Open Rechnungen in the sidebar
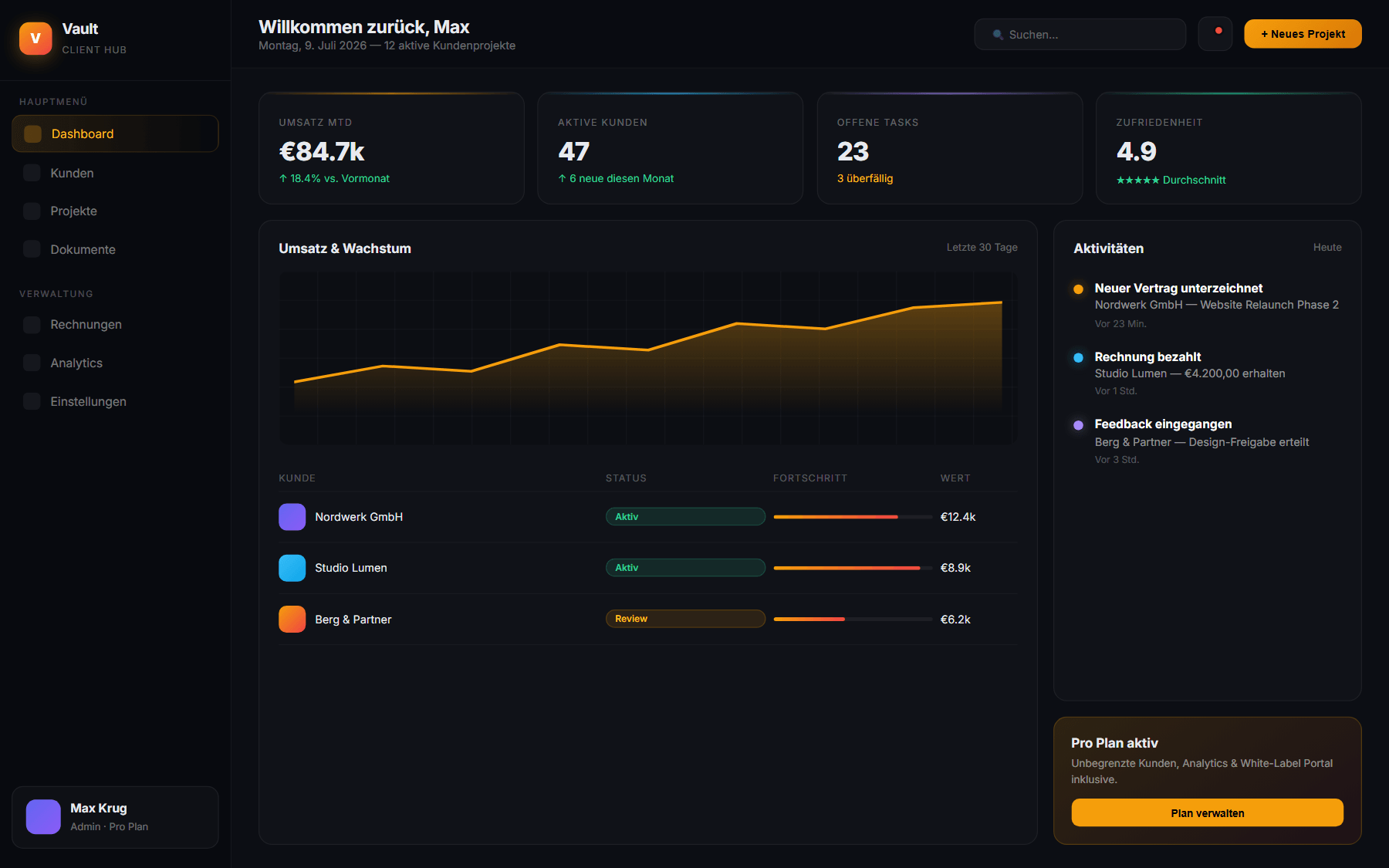This screenshot has height=868, width=1389. [x=115, y=324]
